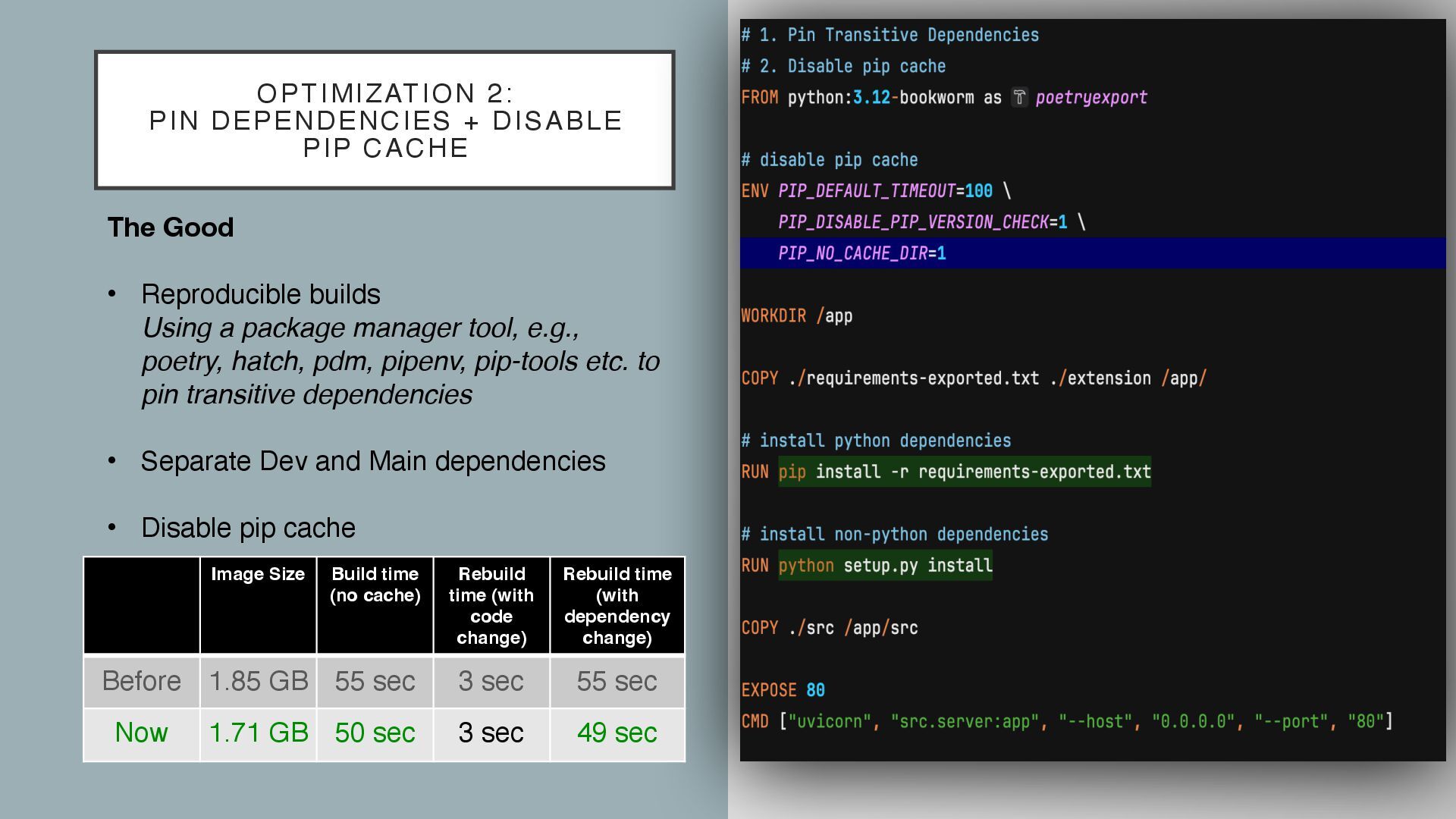Click 'PIP_DEFAULT_TIMEOUT=100' in ENV line
Screen dimensions: 1456x819
pos(885,191)
